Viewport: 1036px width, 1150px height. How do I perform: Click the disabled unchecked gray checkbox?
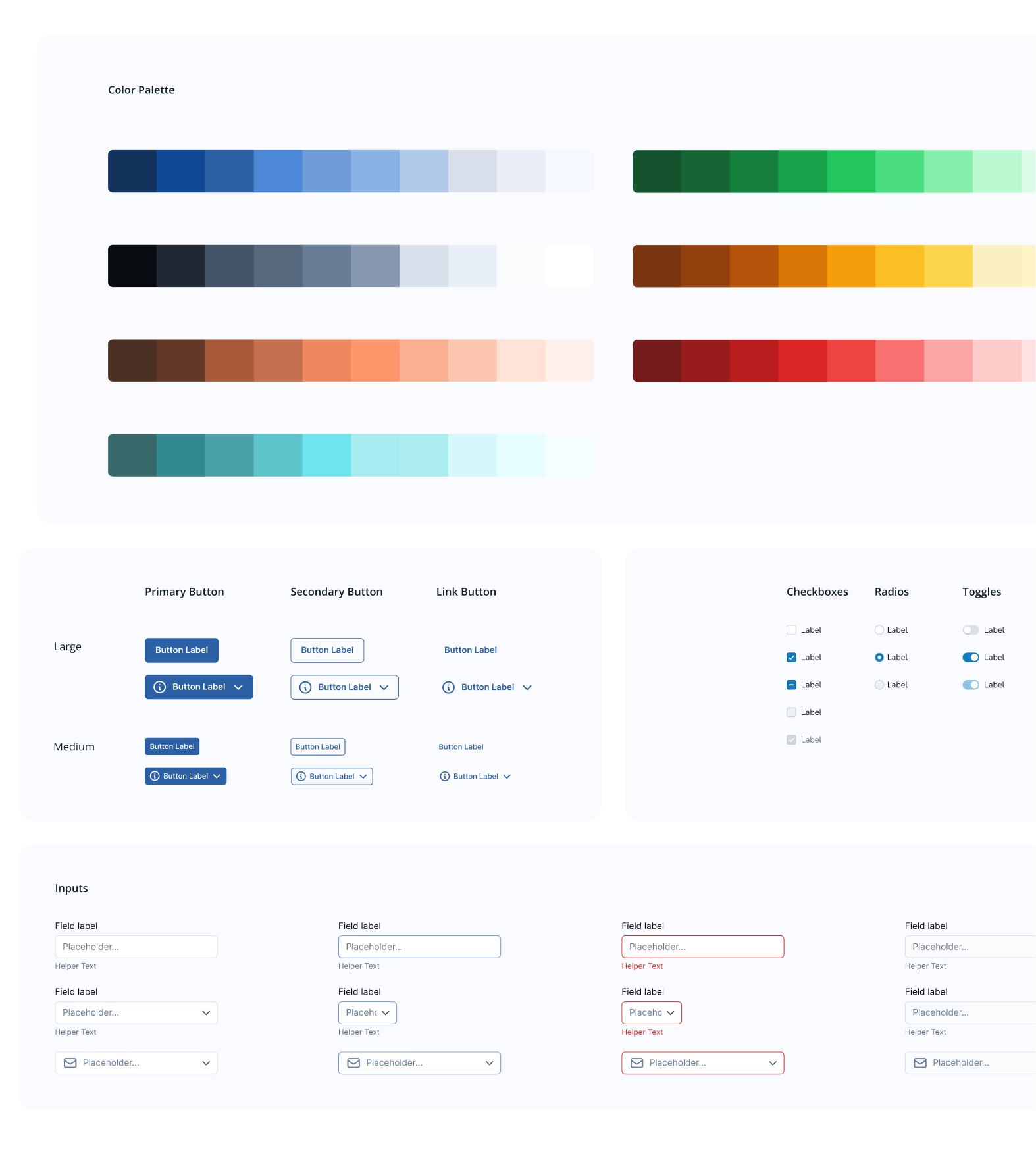tap(791, 712)
